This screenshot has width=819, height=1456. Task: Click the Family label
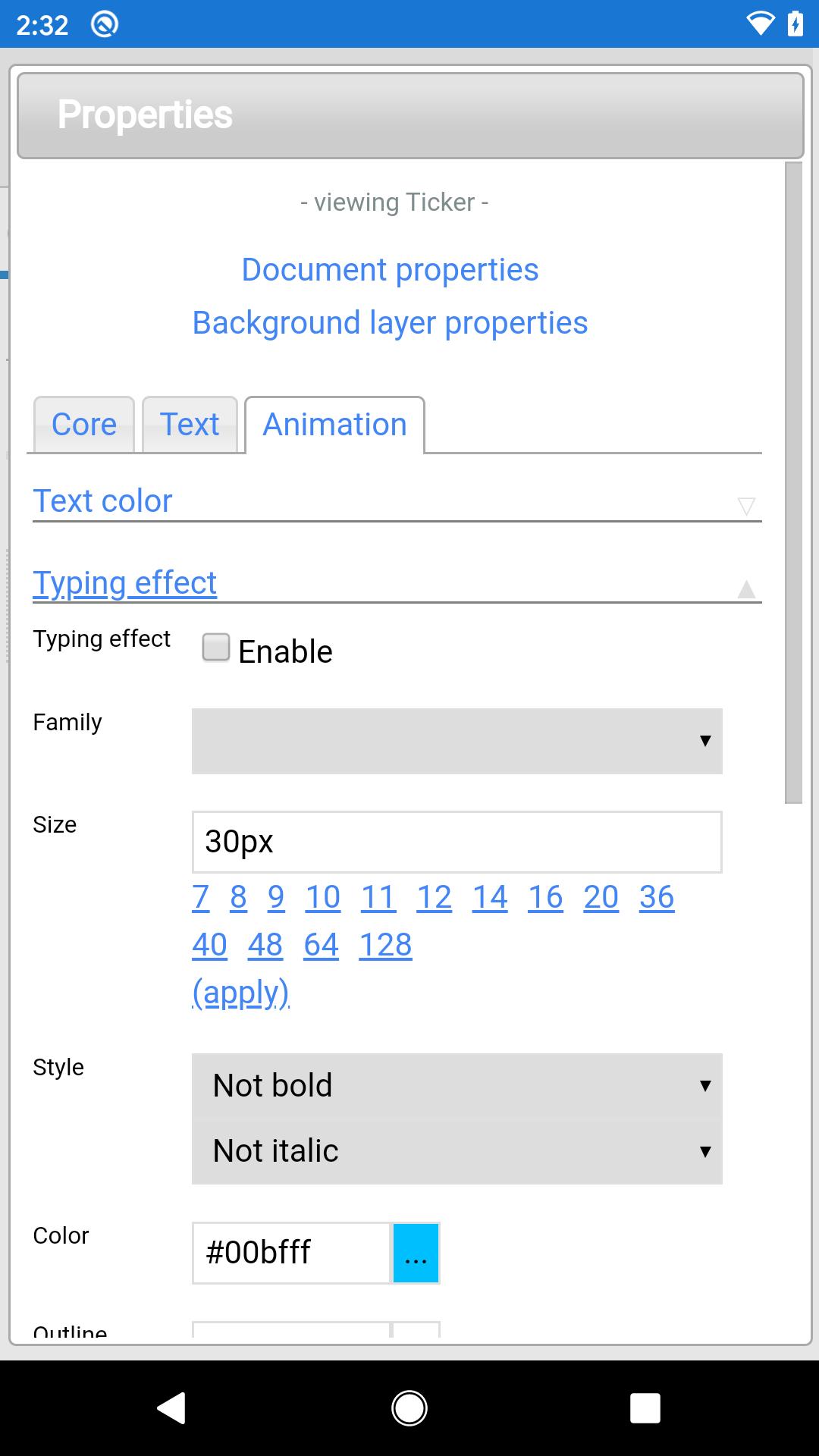click(67, 723)
